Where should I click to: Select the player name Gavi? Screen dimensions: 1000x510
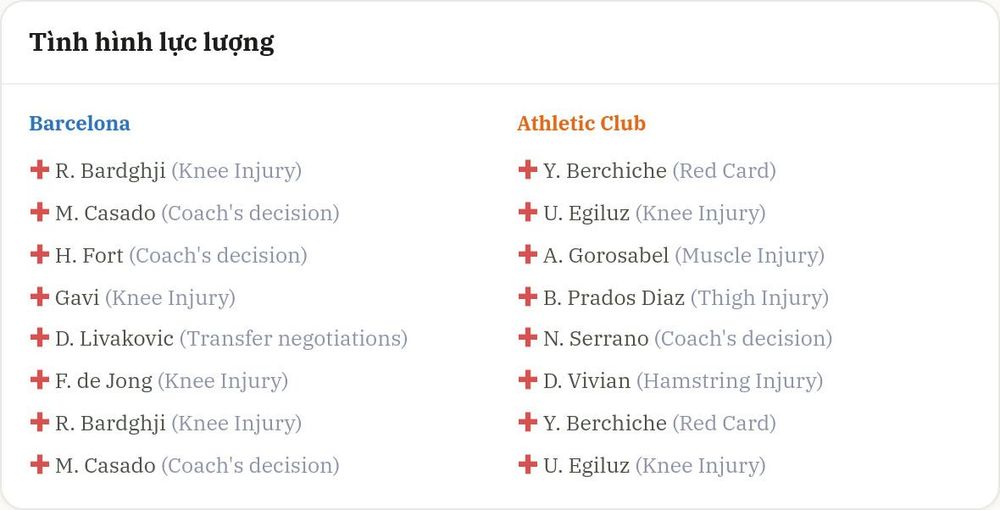point(77,297)
